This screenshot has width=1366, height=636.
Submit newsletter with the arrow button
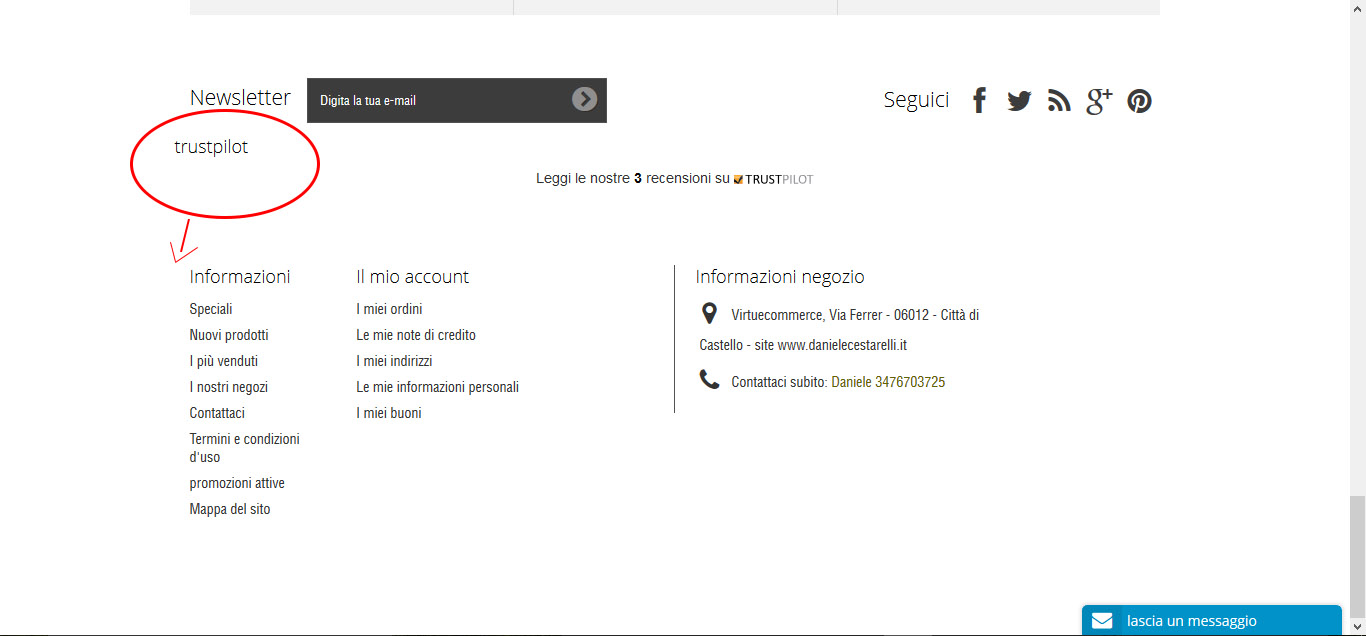point(584,99)
